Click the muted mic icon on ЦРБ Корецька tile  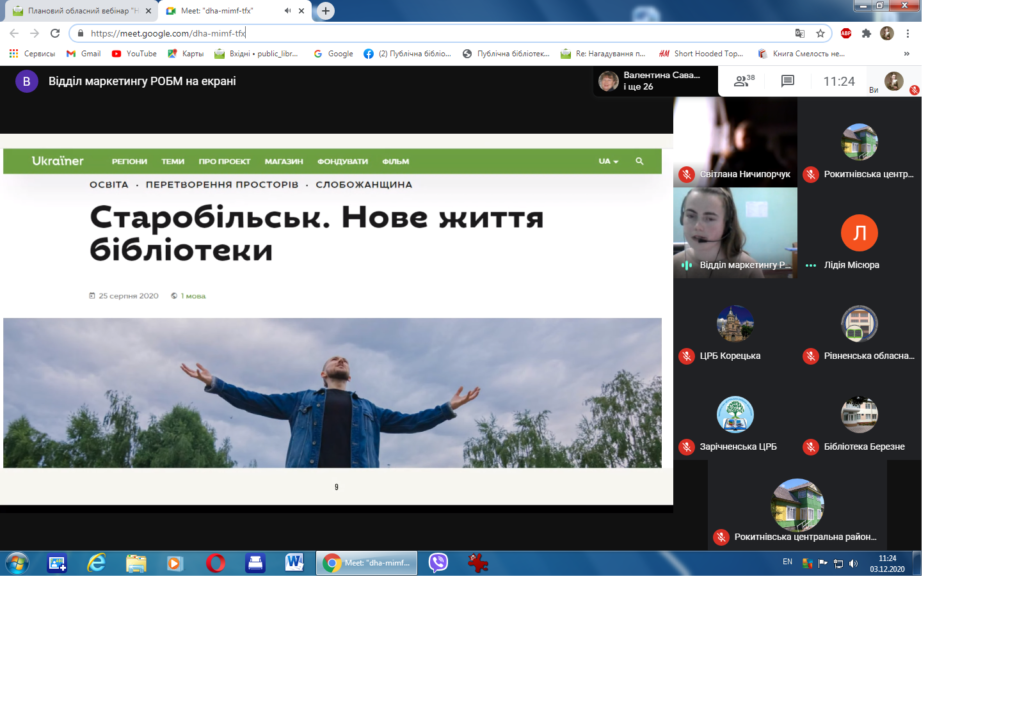687,356
